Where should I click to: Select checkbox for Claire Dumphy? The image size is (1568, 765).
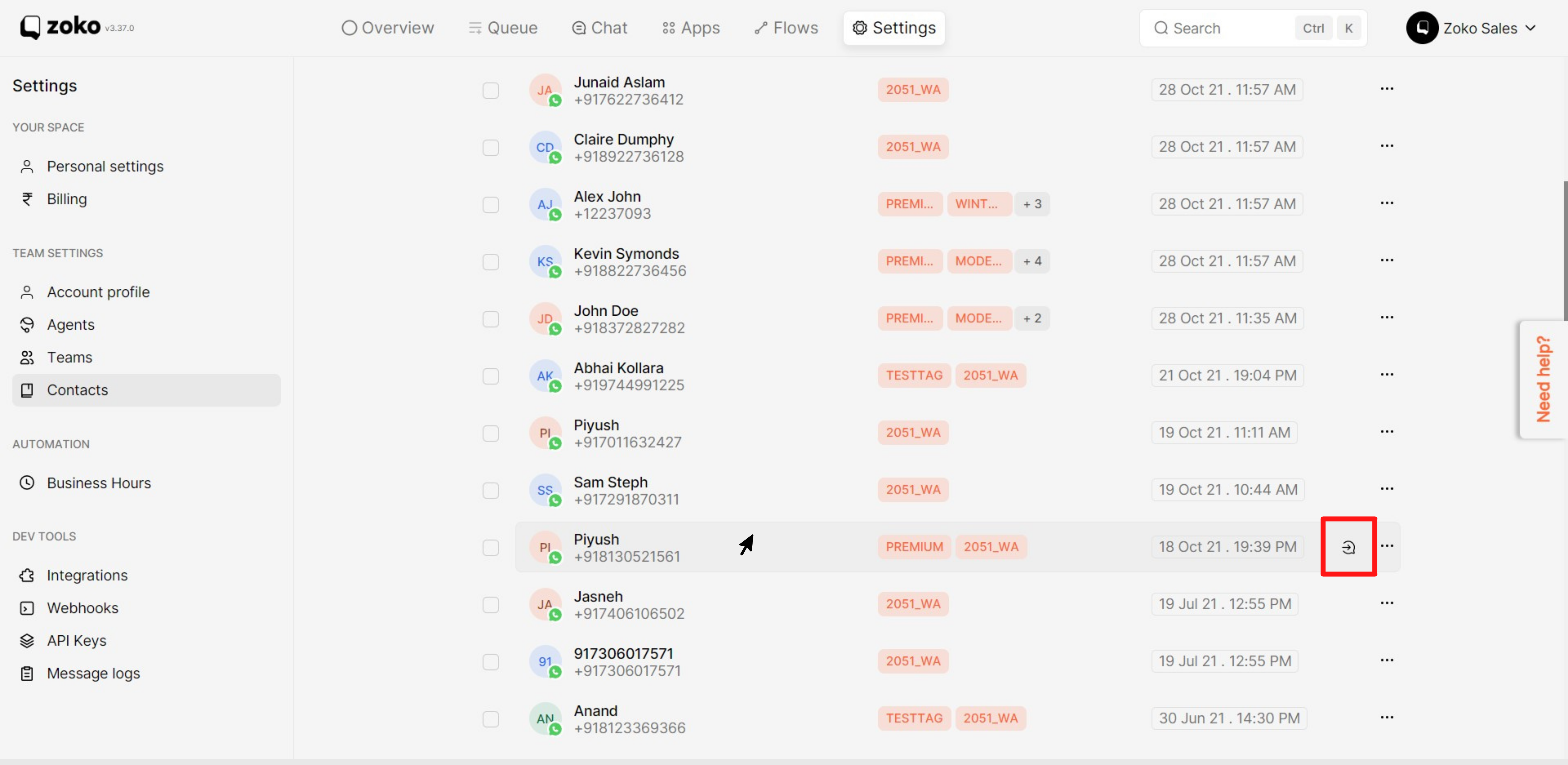pos(491,148)
